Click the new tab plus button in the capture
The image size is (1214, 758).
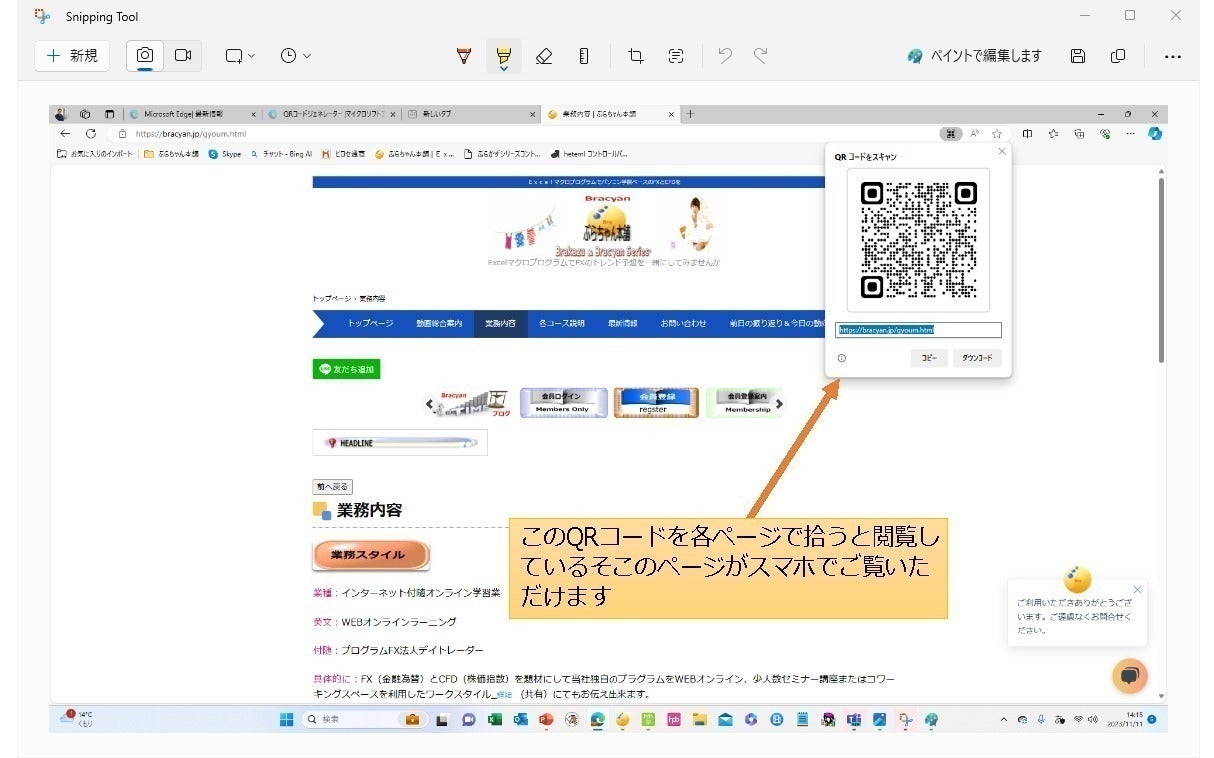(690, 114)
